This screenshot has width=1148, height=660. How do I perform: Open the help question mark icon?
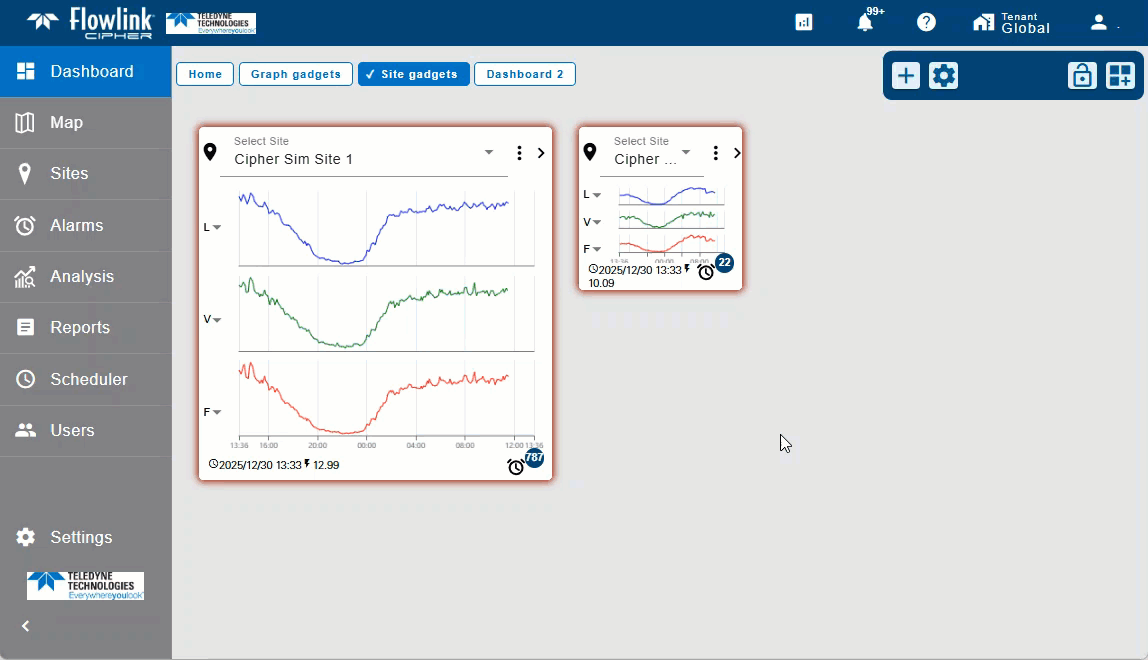[x=926, y=22]
